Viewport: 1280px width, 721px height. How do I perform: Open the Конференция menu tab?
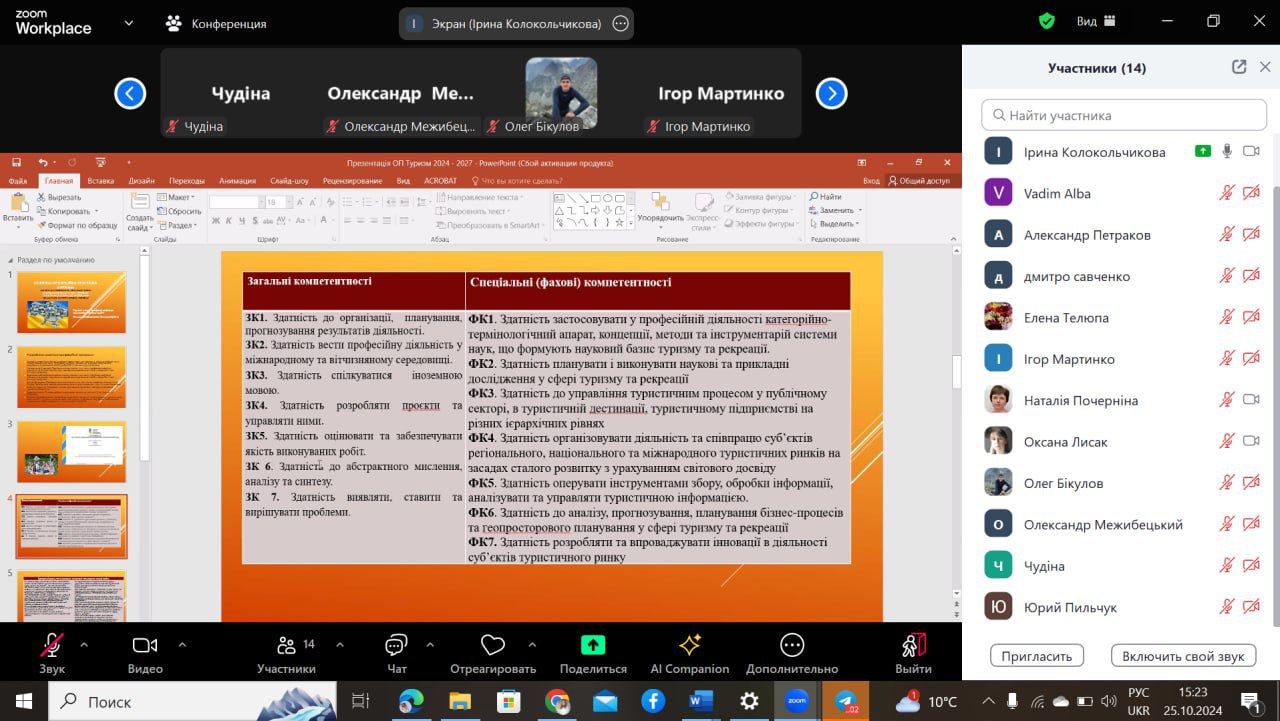point(216,23)
